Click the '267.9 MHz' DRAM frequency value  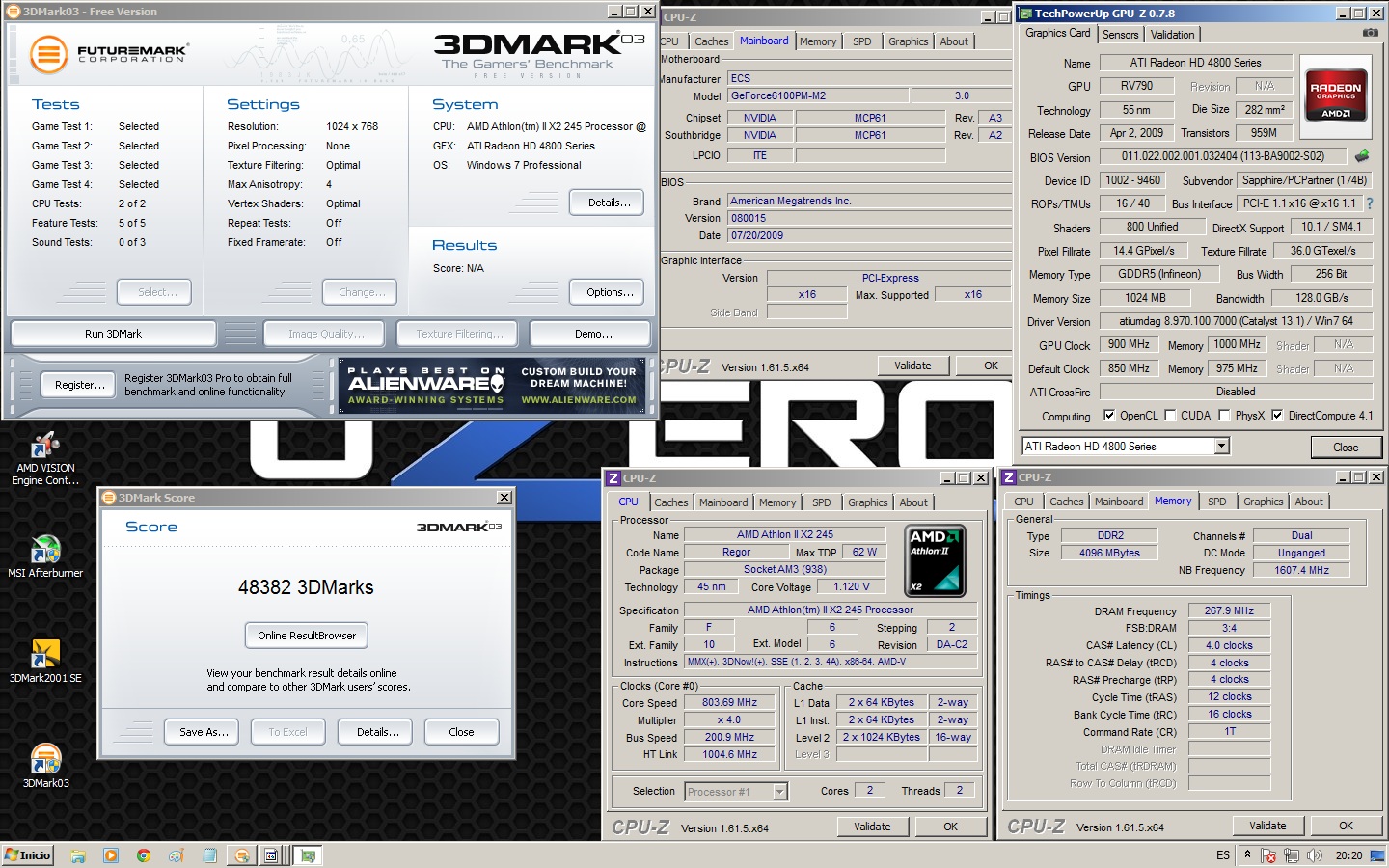(x=1229, y=610)
